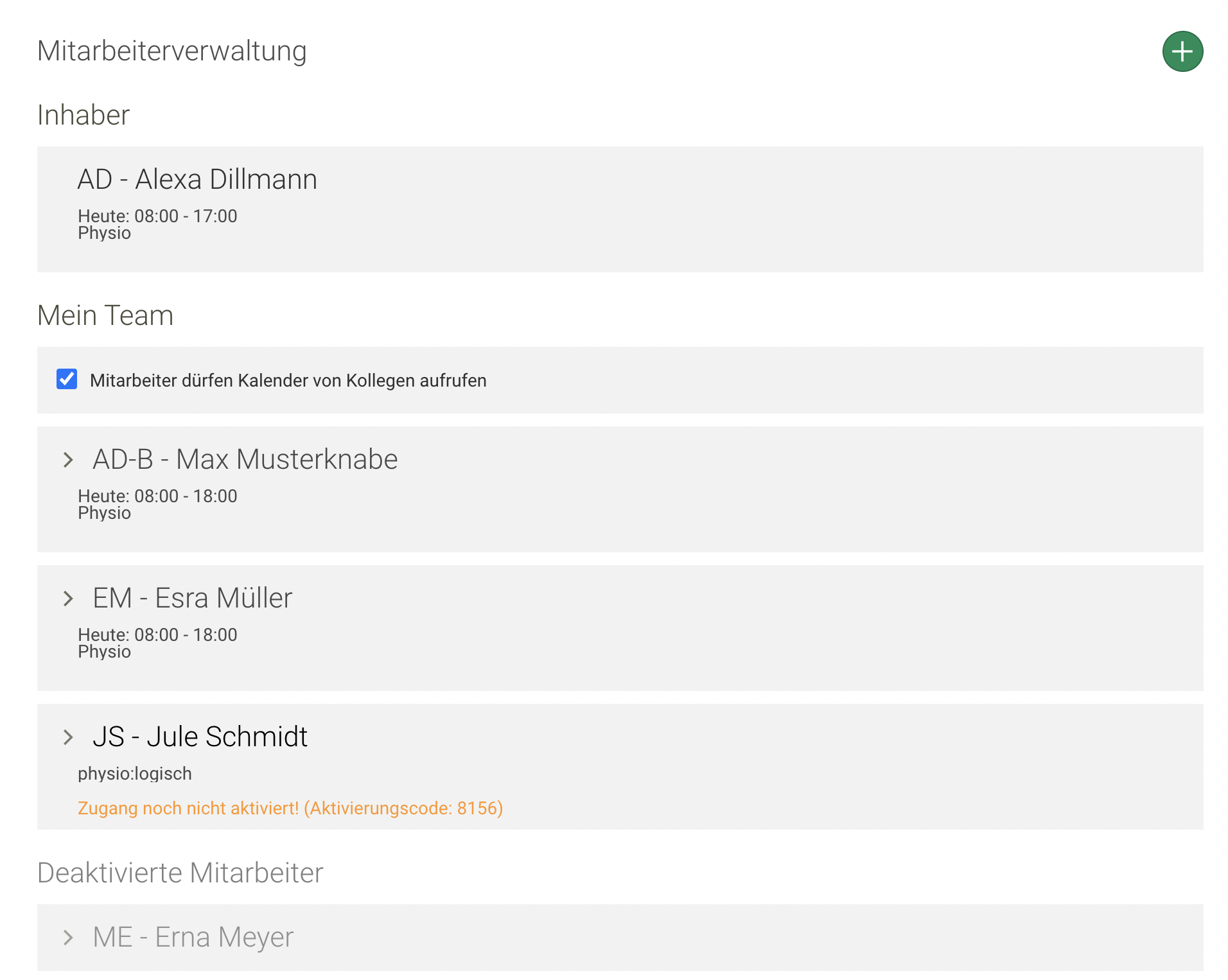
Task: Open the add-new-member icon in the top corner
Action: pyautogui.click(x=1182, y=51)
